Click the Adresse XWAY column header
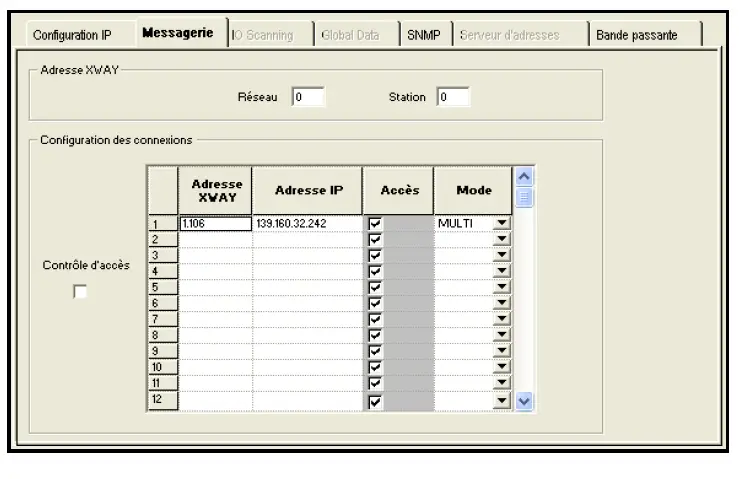The width and height of the screenshot is (739, 479). pyautogui.click(x=215, y=190)
